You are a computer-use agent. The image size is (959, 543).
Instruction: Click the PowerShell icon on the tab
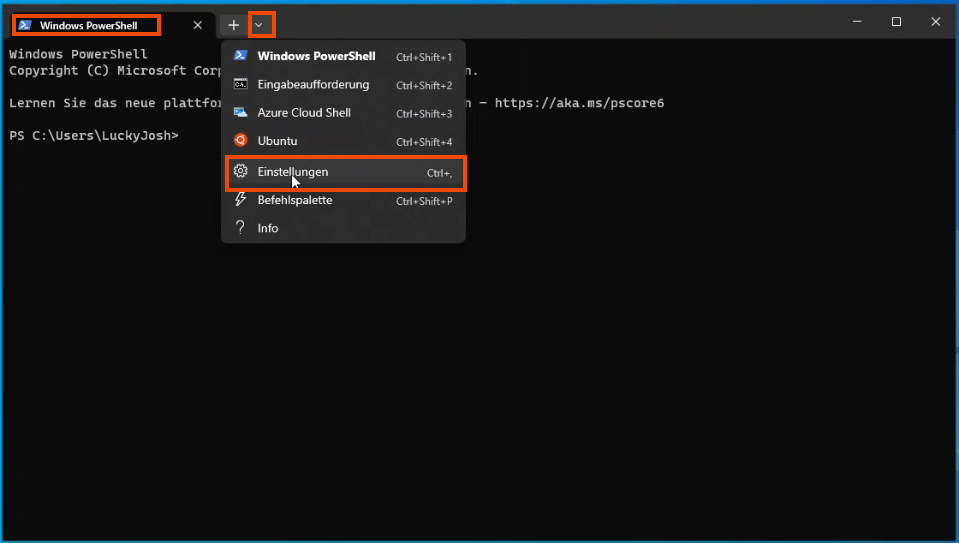24,25
